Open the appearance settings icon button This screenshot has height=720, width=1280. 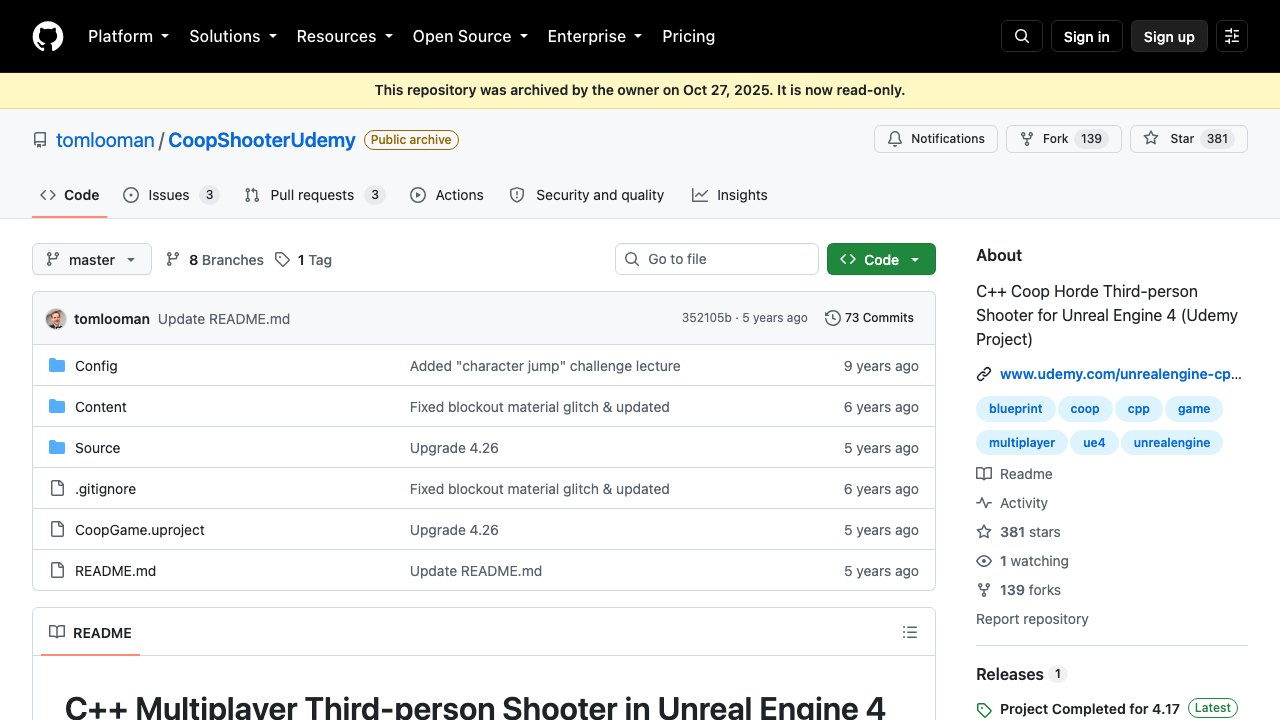pos(1232,36)
